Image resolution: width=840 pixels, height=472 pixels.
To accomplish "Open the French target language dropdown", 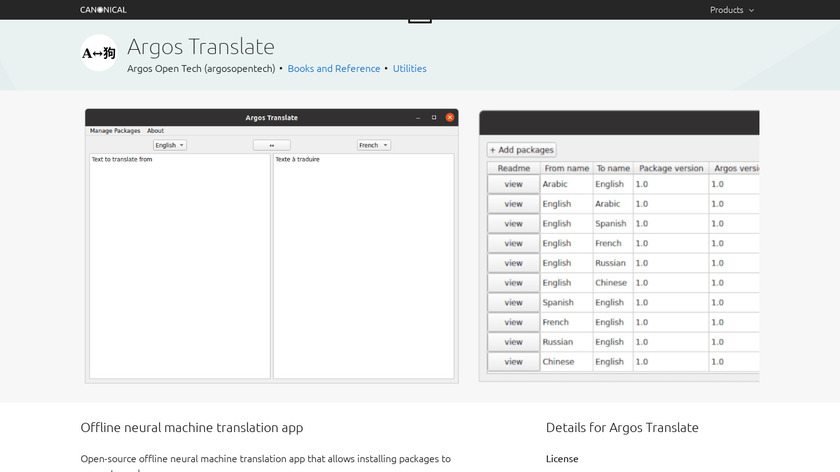I will [x=373, y=145].
